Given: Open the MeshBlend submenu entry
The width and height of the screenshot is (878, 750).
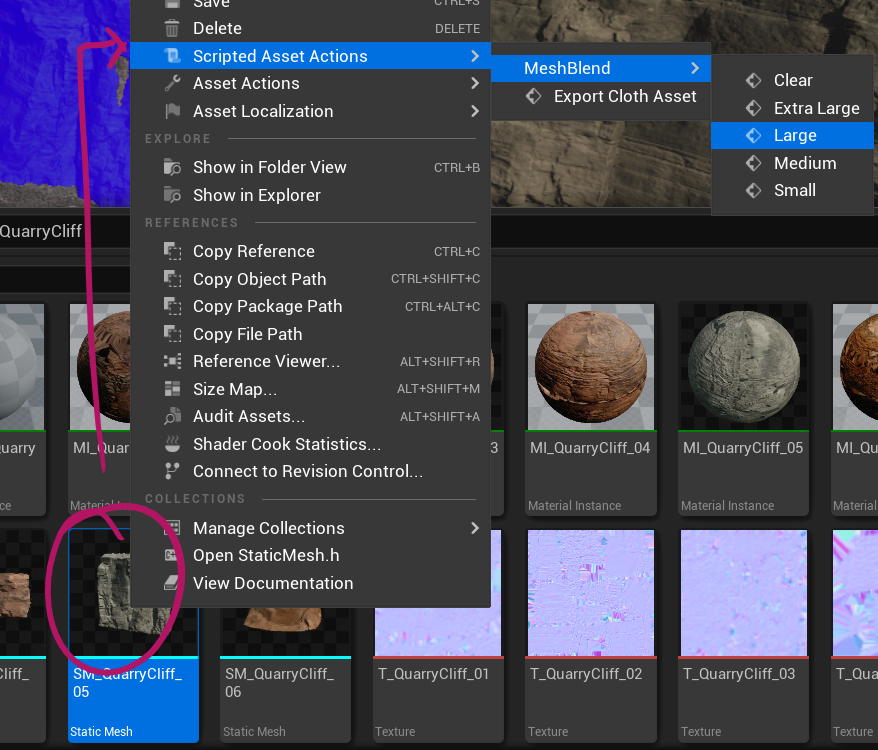Looking at the screenshot, I should [x=601, y=68].
